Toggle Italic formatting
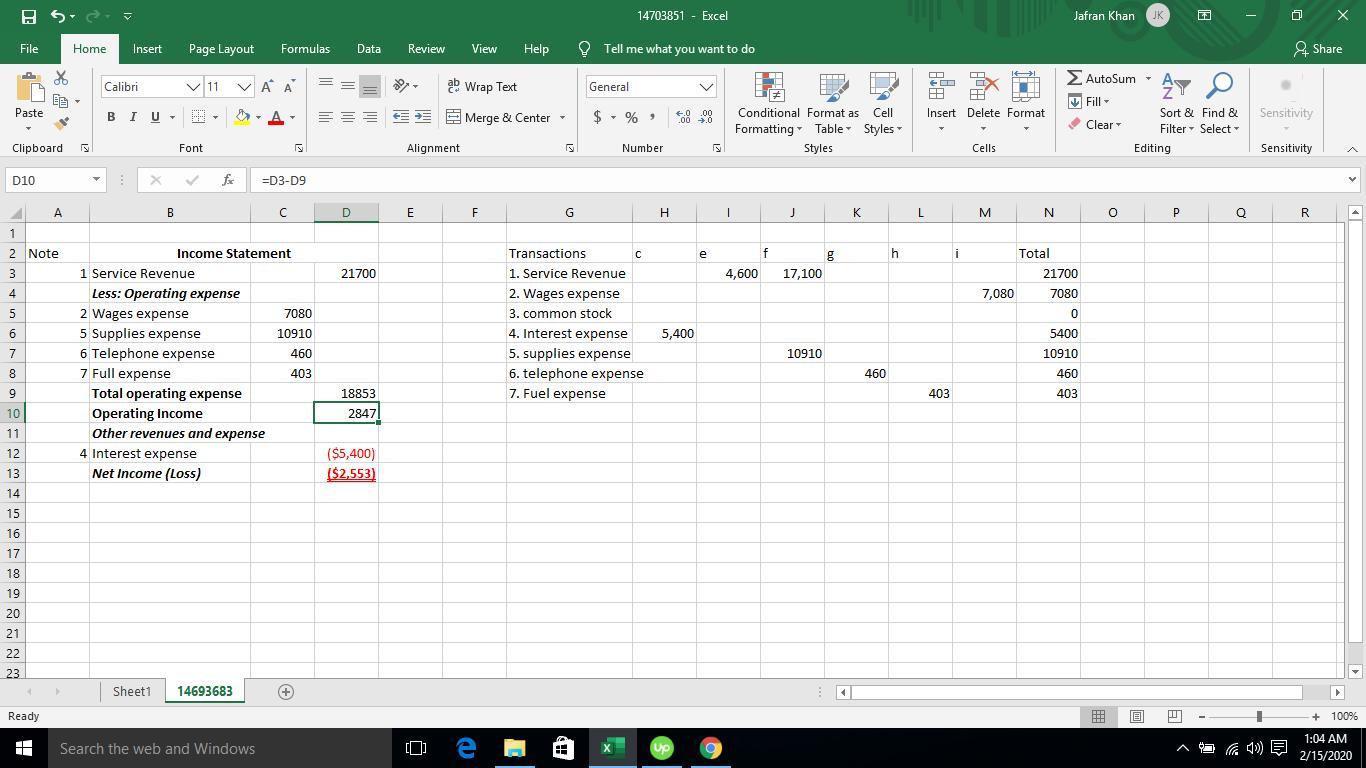Viewport: 1366px width, 768px height. 133,118
